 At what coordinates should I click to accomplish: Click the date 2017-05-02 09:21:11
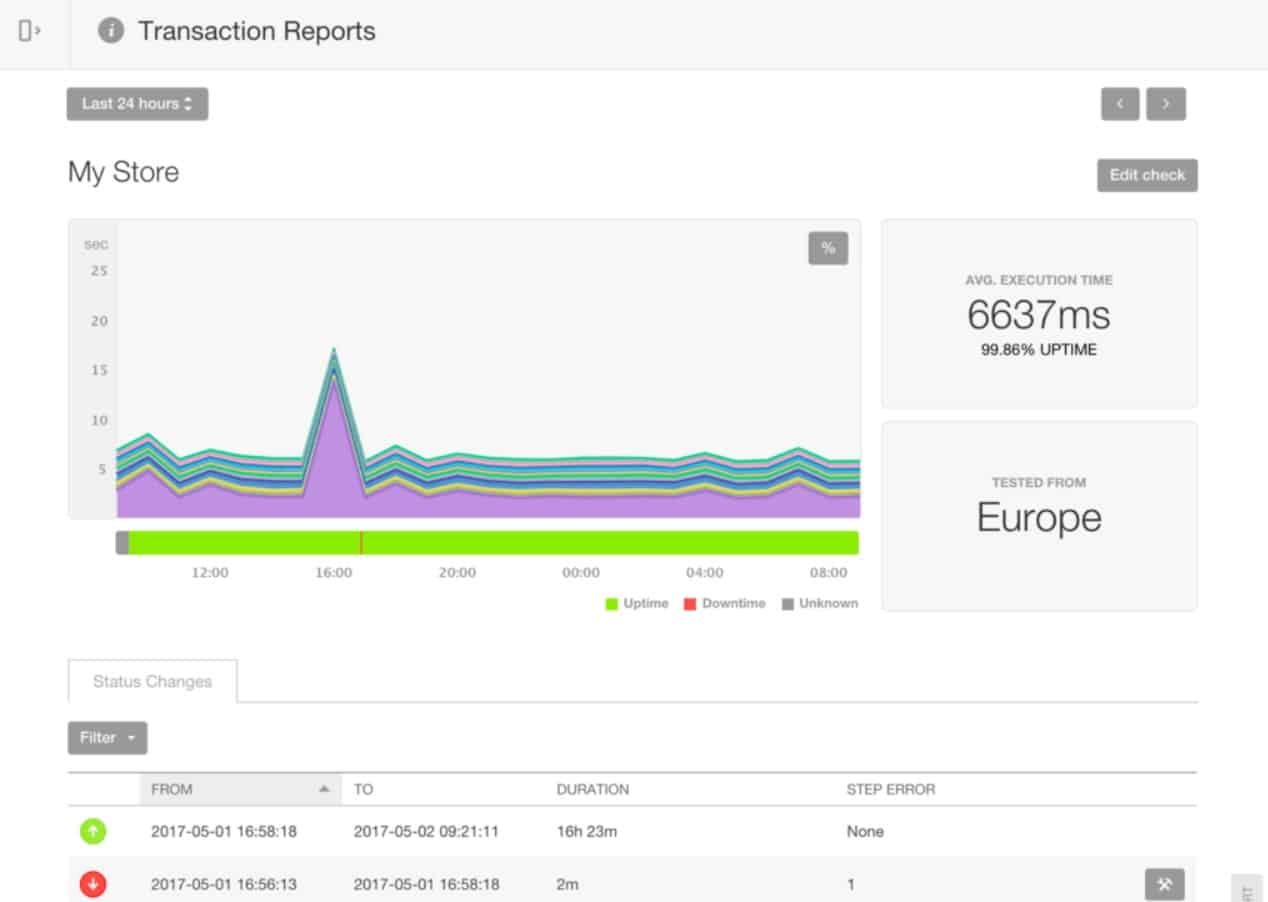pyautogui.click(x=427, y=831)
